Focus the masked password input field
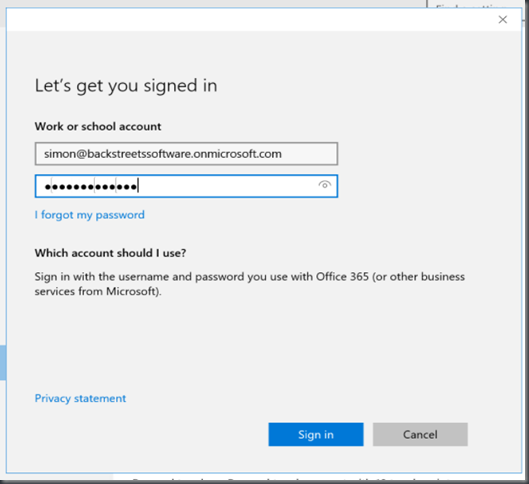529x484 pixels. tap(186, 186)
